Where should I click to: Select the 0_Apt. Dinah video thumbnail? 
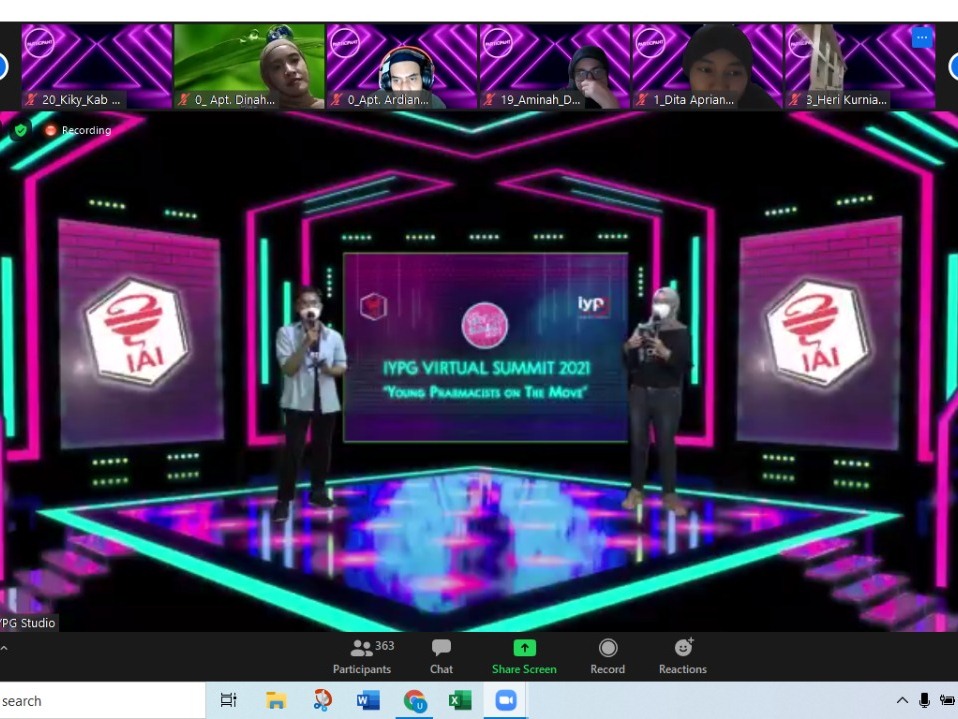tap(249, 66)
